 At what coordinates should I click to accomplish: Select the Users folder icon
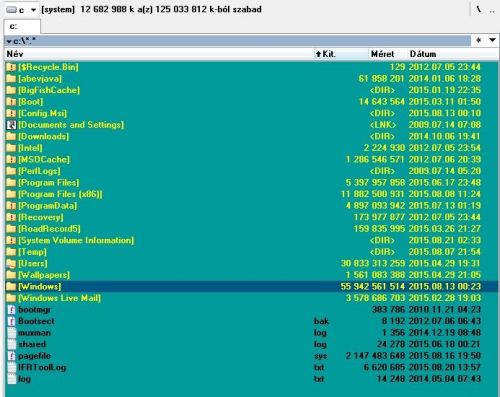tap(11, 263)
